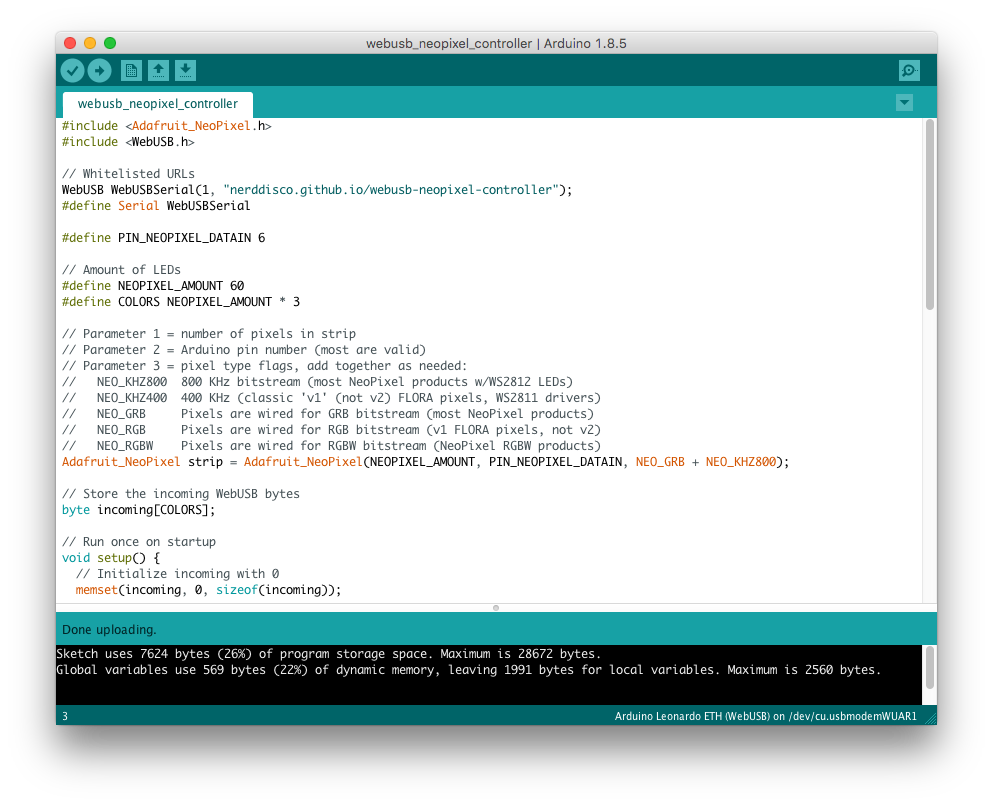This screenshot has width=993, height=805.
Task: Click the nerddisco.github.io URL string
Action: [391, 190]
